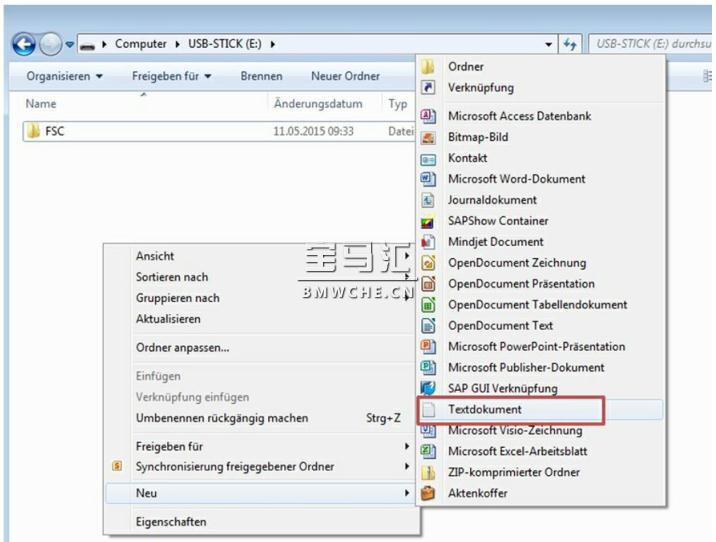Open Synchronisierung freigegebener Ordner submenu

pos(261,467)
